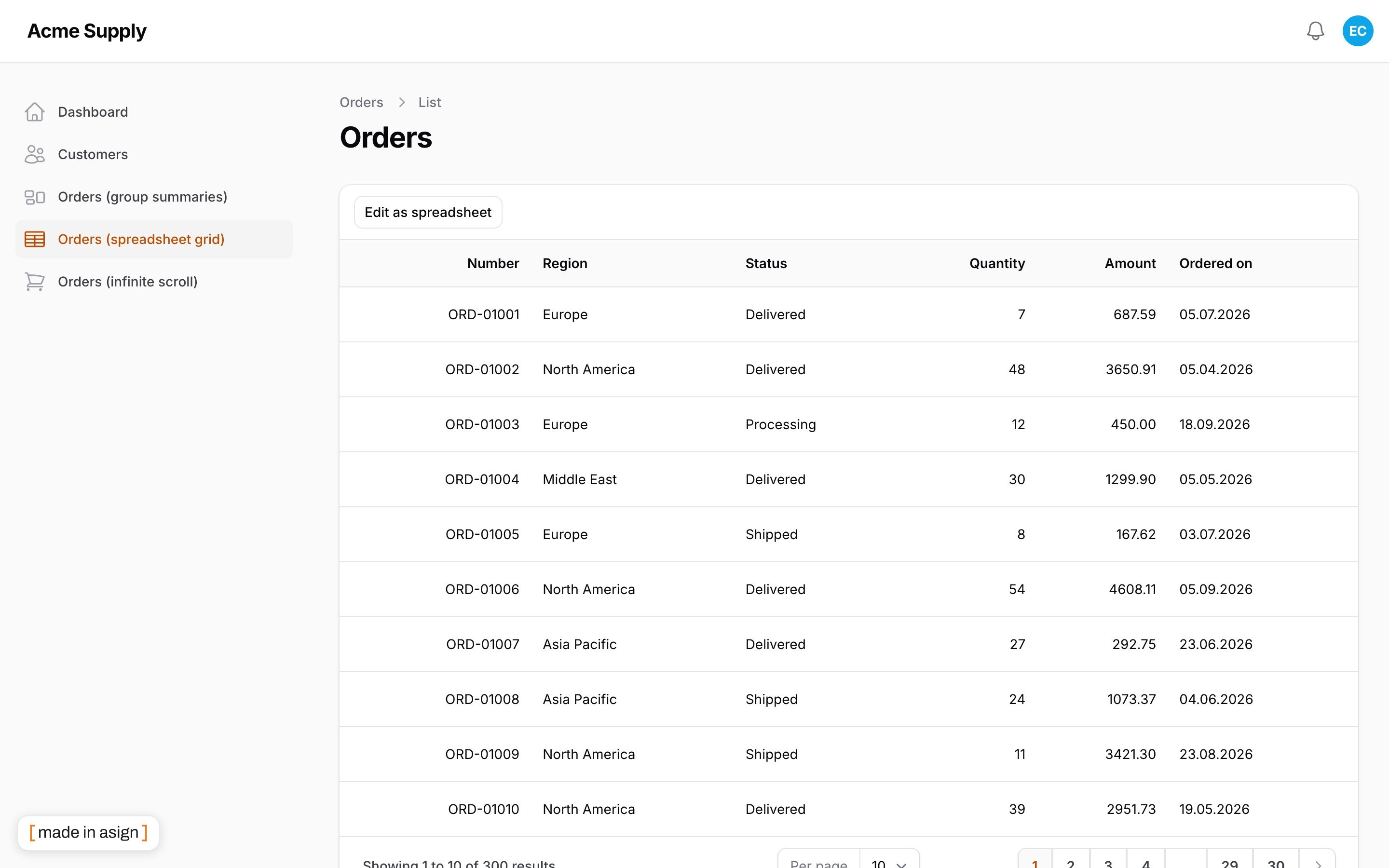1389x868 pixels.
Task: Click the group summaries sidebar icon
Action: 34,197
